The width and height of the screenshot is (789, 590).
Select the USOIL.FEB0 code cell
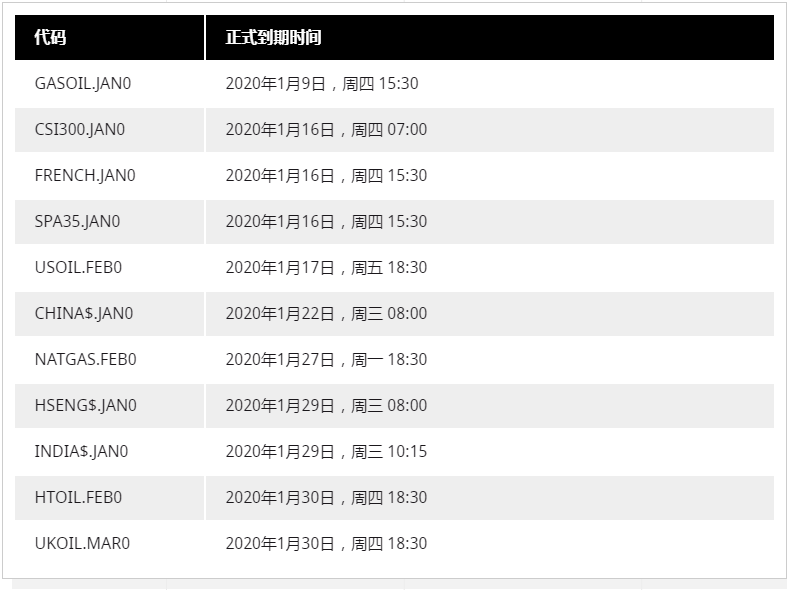click(78, 268)
